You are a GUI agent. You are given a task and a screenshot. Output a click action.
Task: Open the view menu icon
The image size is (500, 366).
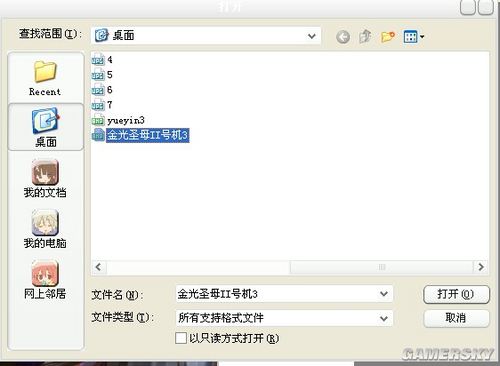pyautogui.click(x=410, y=36)
